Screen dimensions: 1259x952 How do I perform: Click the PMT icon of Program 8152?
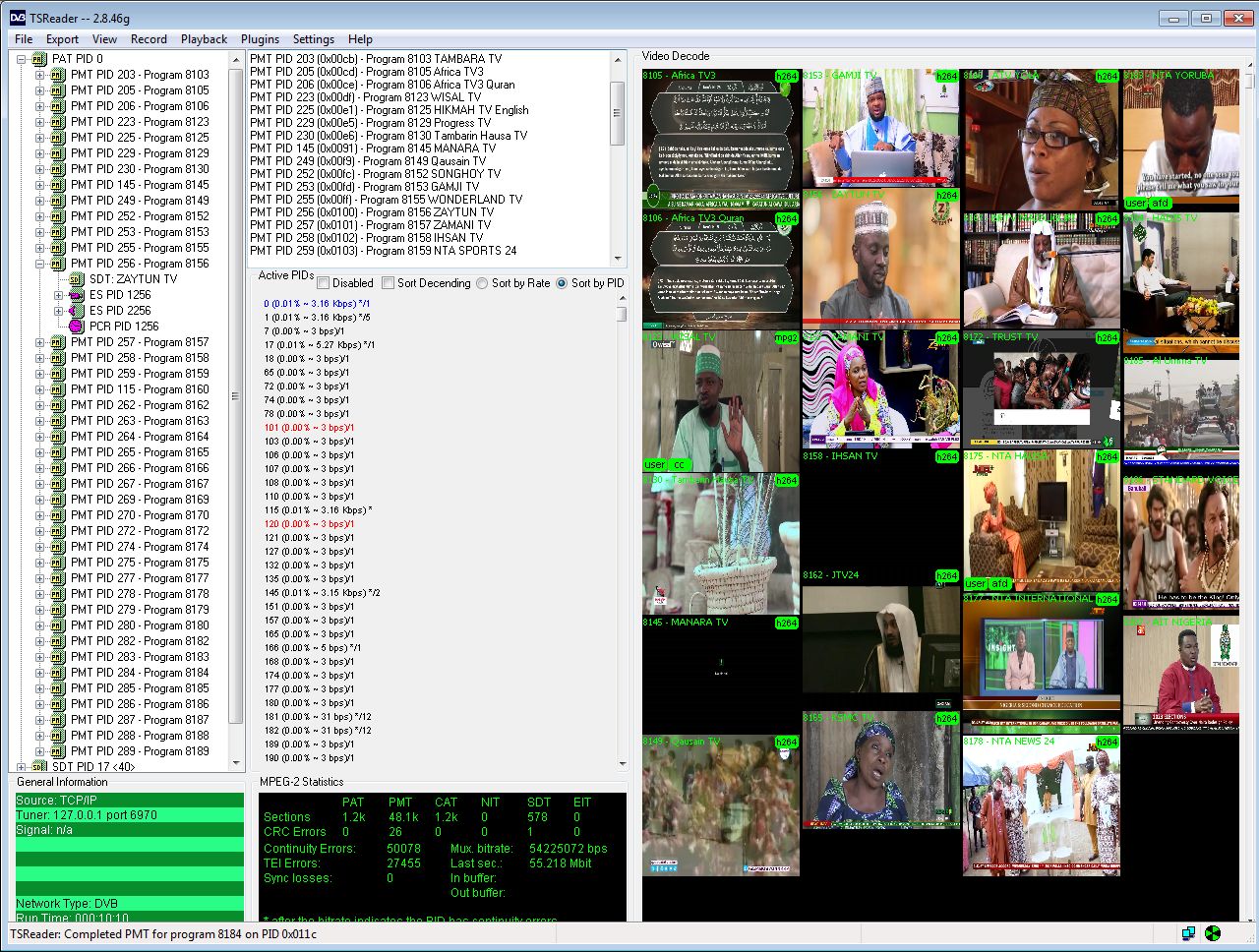coord(58,216)
